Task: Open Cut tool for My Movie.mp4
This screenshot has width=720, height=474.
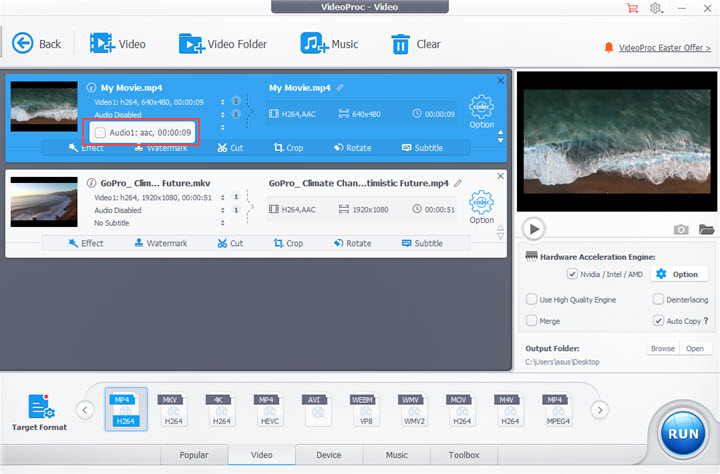Action: (x=230, y=148)
